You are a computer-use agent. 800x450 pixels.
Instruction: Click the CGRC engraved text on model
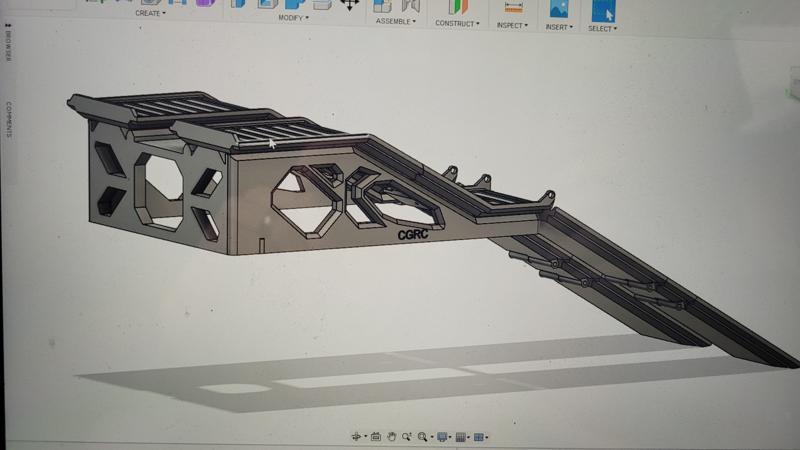tap(413, 234)
